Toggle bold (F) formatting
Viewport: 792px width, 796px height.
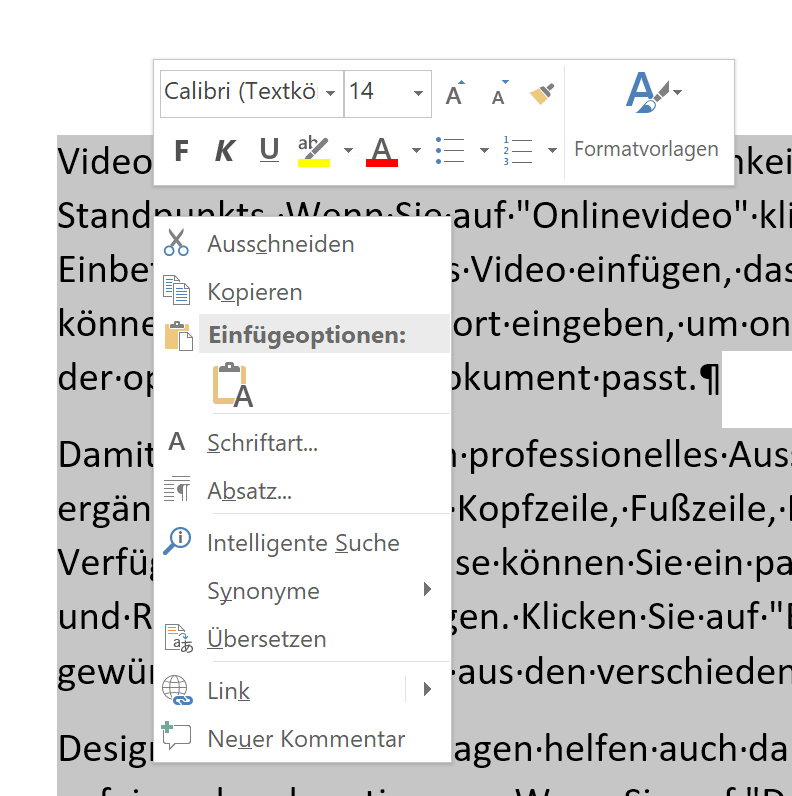tap(181, 150)
